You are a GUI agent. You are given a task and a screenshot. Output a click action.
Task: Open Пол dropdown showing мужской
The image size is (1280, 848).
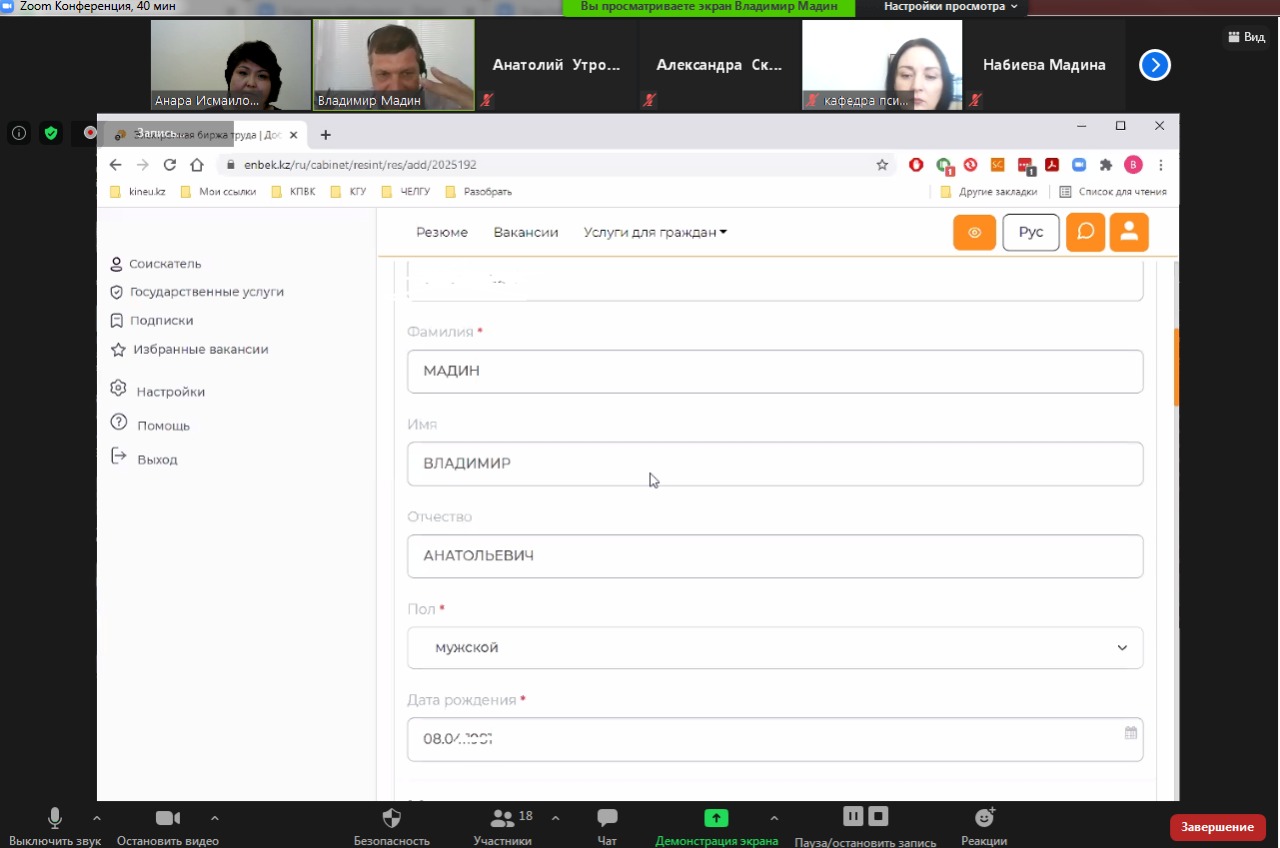click(775, 648)
